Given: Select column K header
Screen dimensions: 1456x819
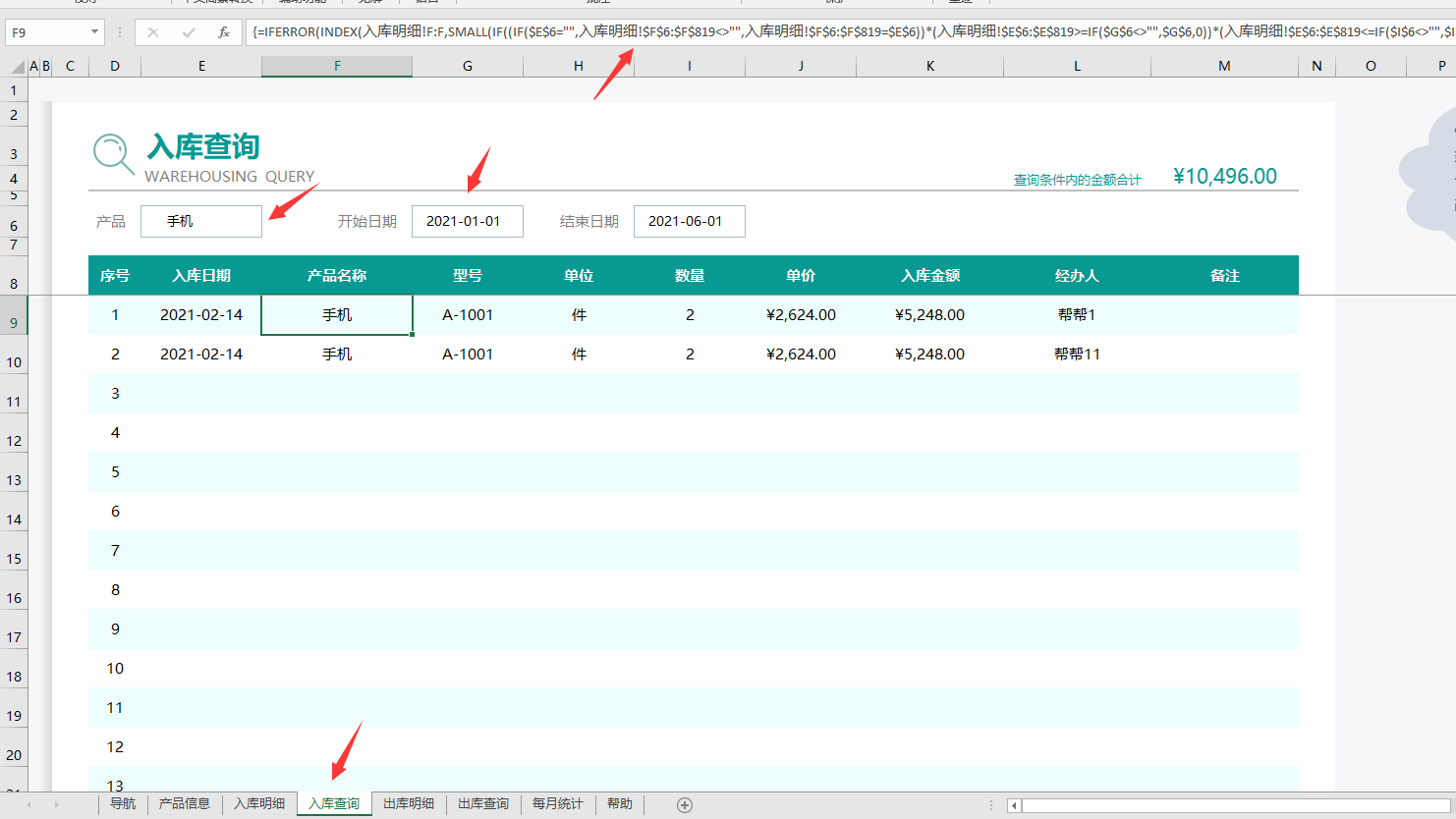Looking at the screenshot, I should coord(930,66).
